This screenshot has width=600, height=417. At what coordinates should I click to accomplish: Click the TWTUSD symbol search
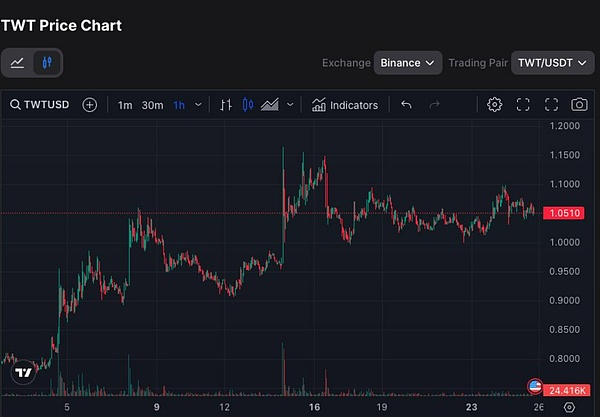pos(42,105)
